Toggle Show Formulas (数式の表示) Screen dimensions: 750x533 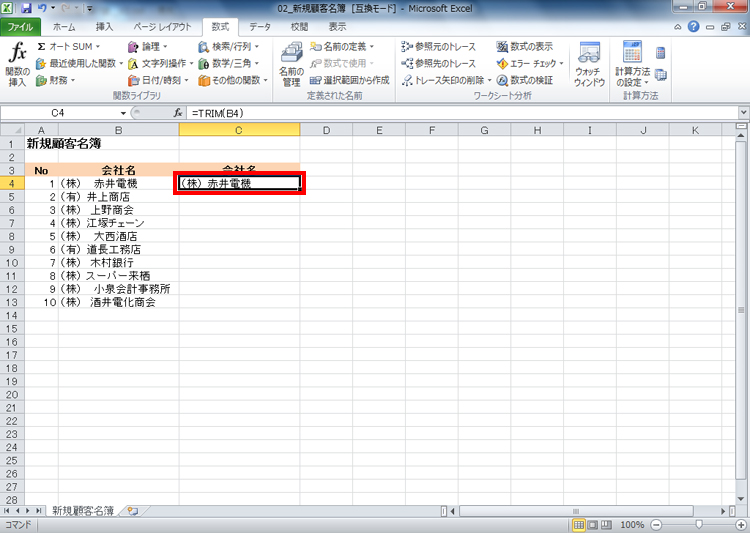point(525,46)
